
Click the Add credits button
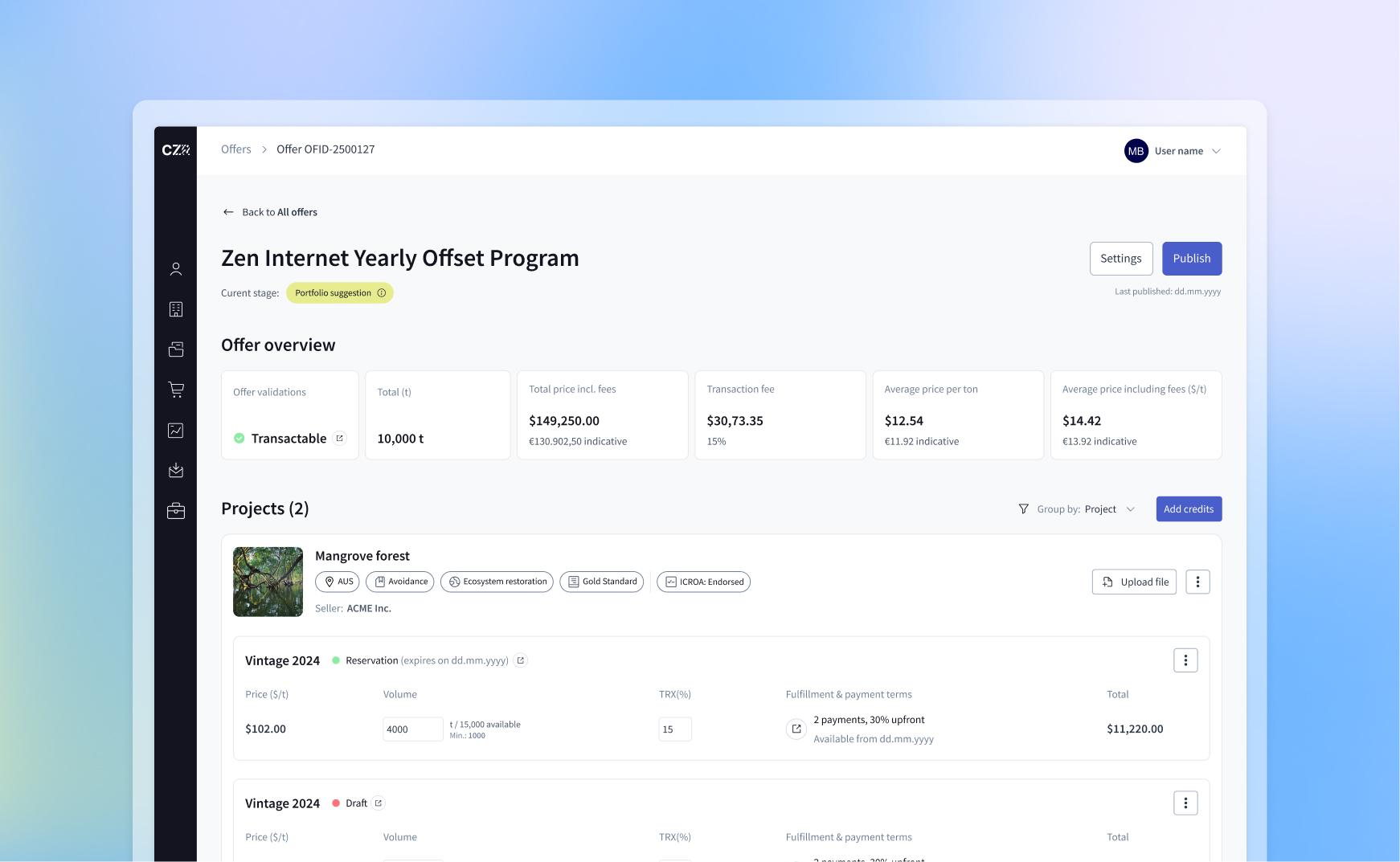(1189, 509)
